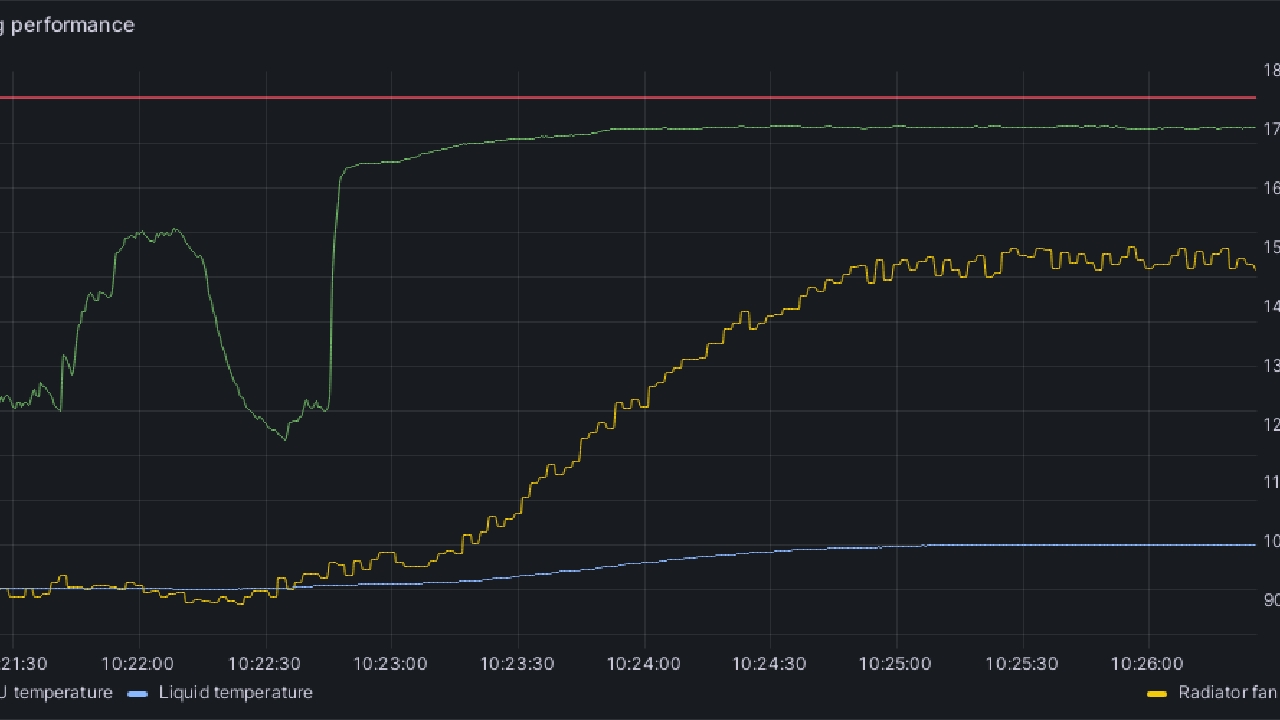Image resolution: width=1280 pixels, height=720 pixels.
Task: Click the 10:25:30 time axis label
Action: point(1022,663)
